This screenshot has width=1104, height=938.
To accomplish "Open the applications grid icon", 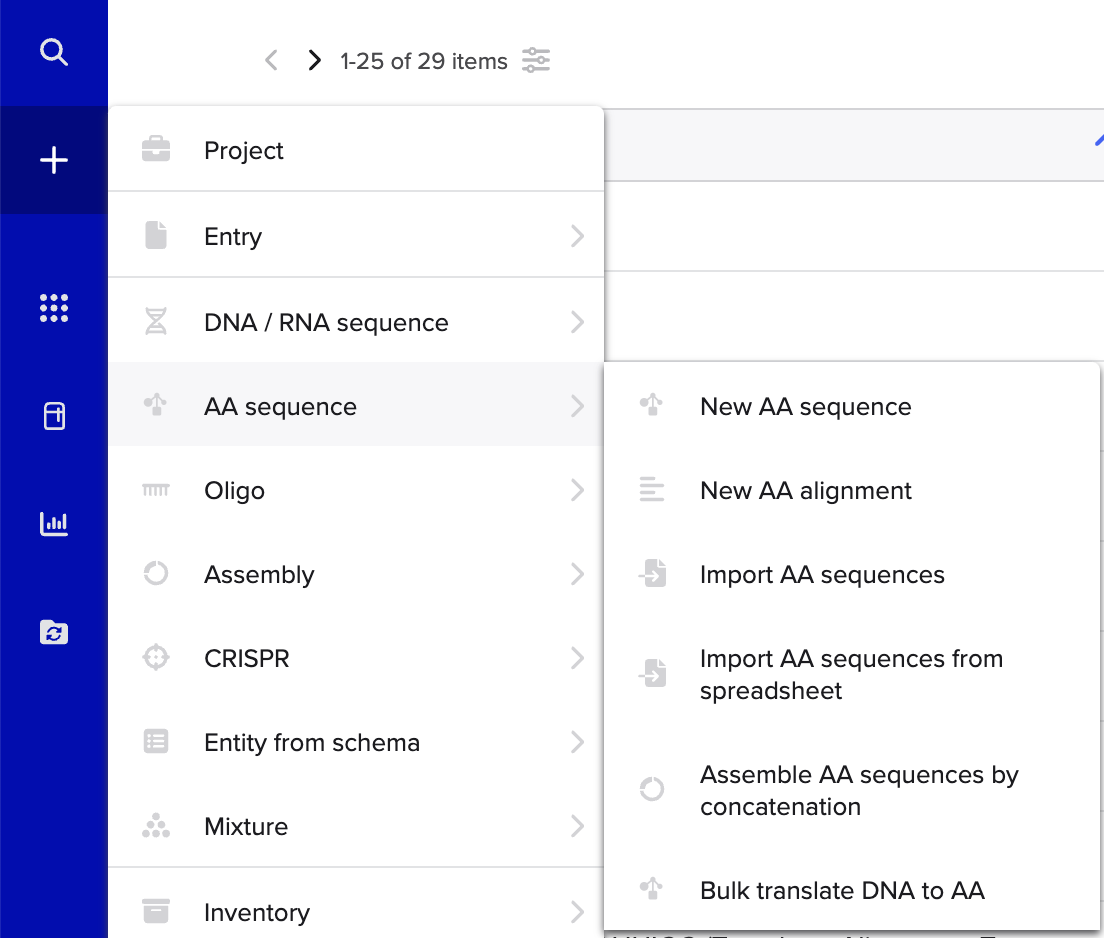I will (x=54, y=308).
